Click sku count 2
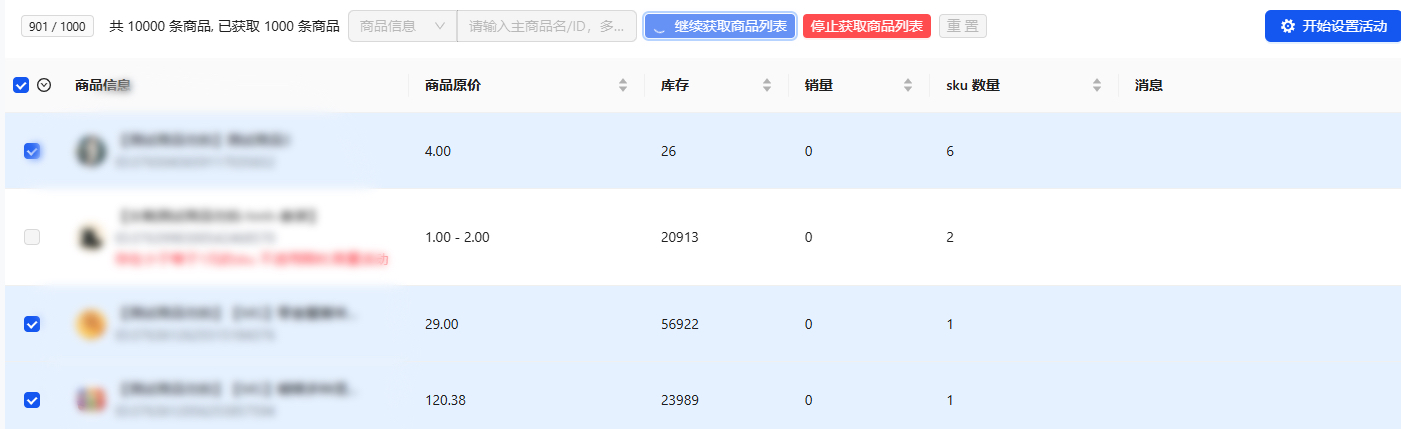The height and width of the screenshot is (429, 1401). (950, 237)
